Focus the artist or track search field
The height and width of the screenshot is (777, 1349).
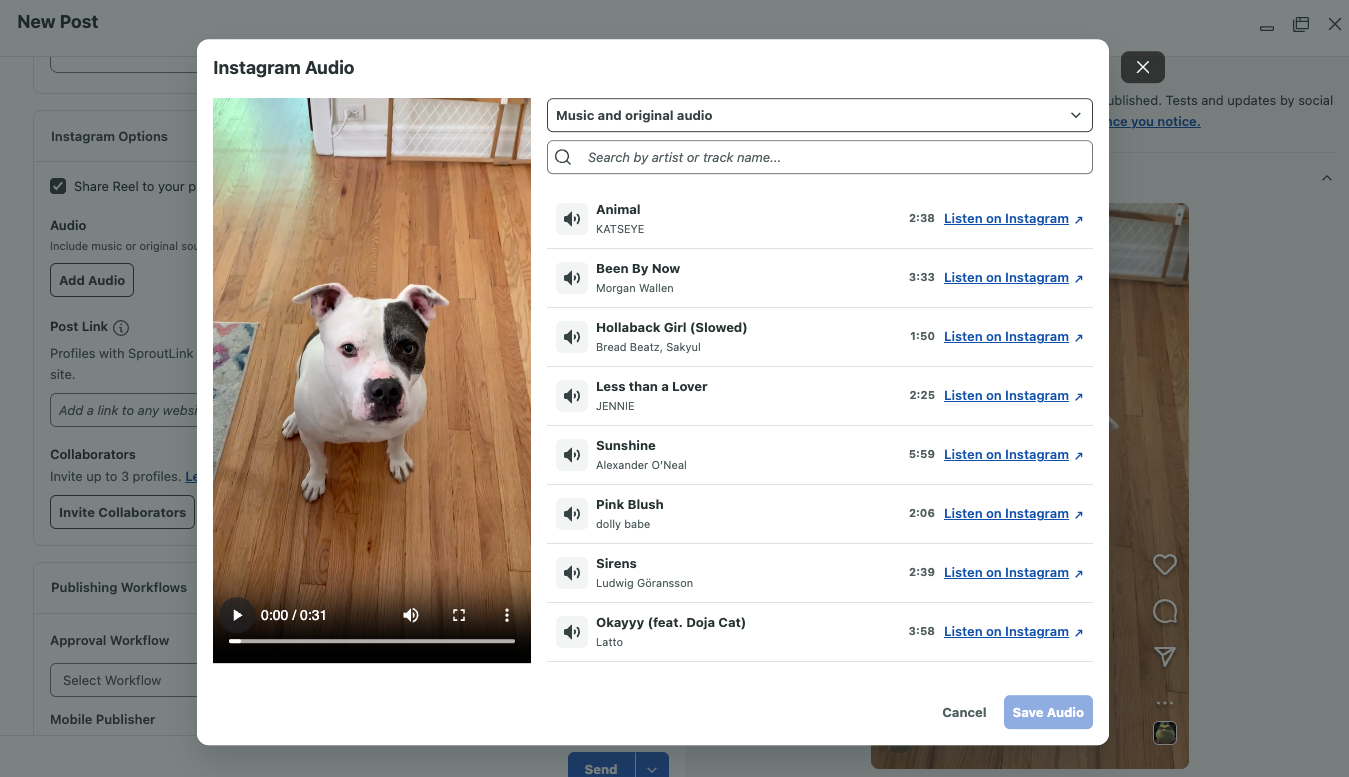coord(820,157)
